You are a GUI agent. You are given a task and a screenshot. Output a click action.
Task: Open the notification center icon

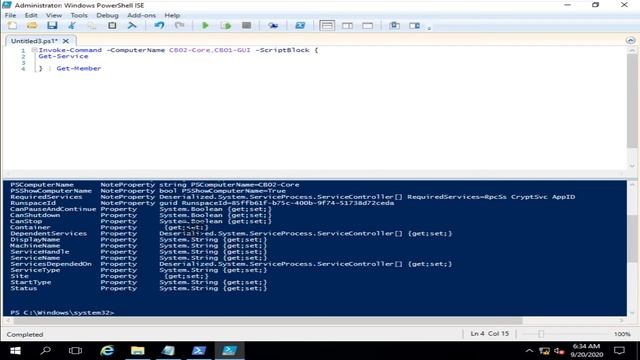pos(619,351)
